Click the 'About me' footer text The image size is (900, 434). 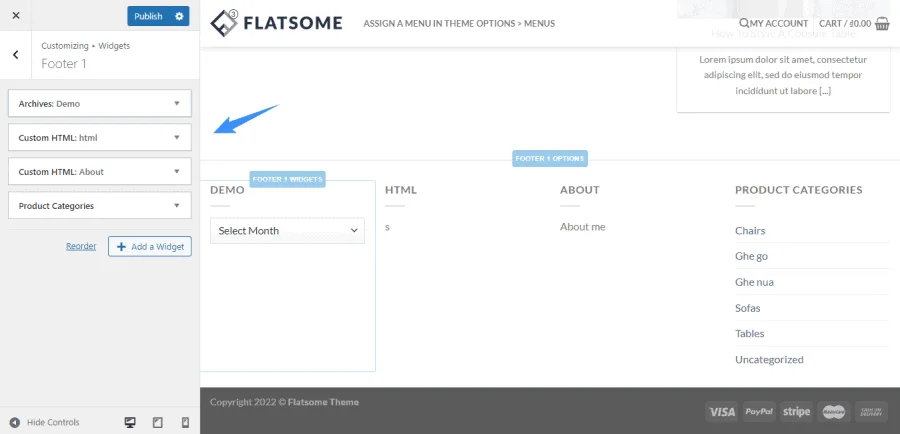click(x=583, y=227)
